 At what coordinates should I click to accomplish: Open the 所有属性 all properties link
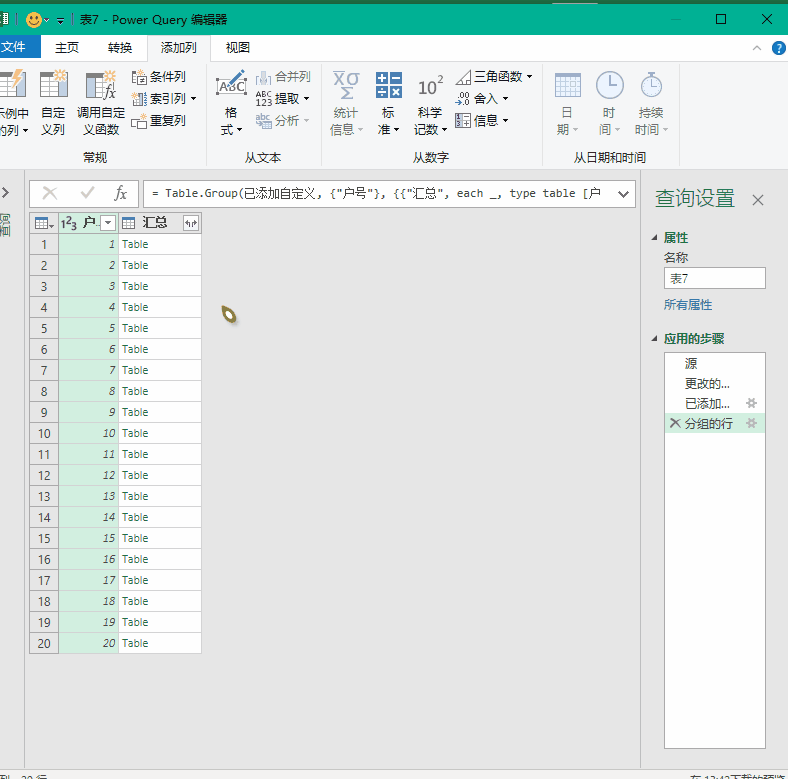click(x=688, y=305)
